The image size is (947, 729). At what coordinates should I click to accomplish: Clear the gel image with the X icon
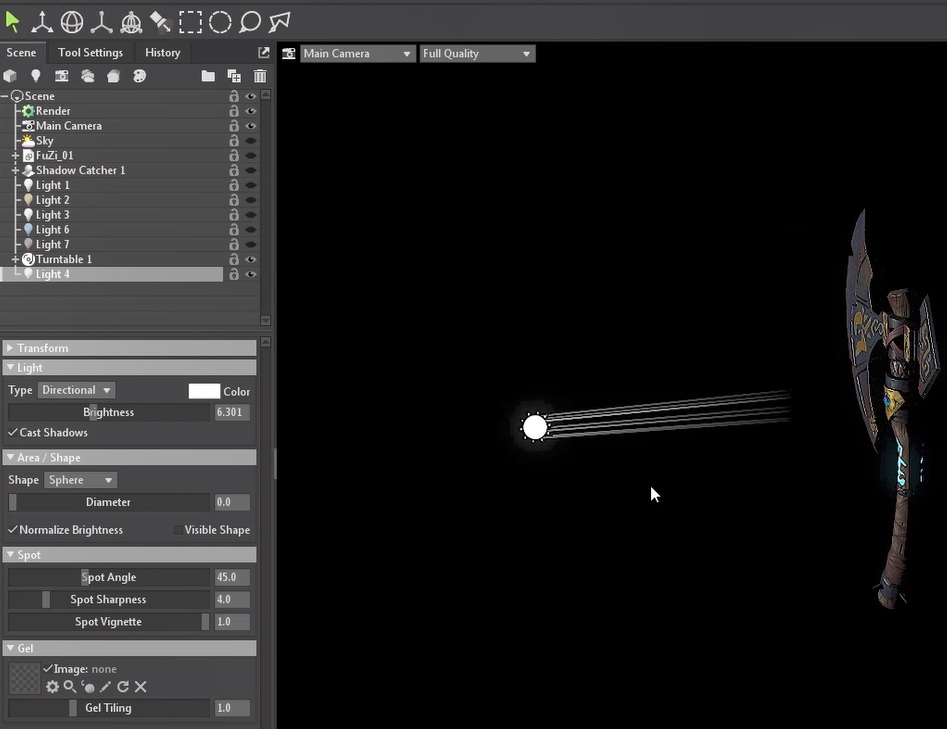141,687
